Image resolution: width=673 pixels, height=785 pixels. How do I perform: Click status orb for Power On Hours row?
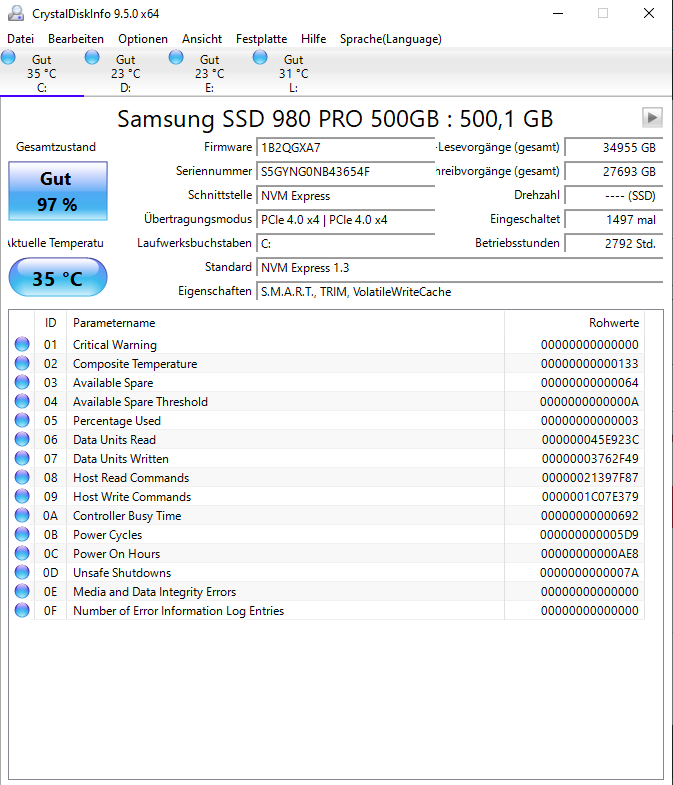pos(22,553)
